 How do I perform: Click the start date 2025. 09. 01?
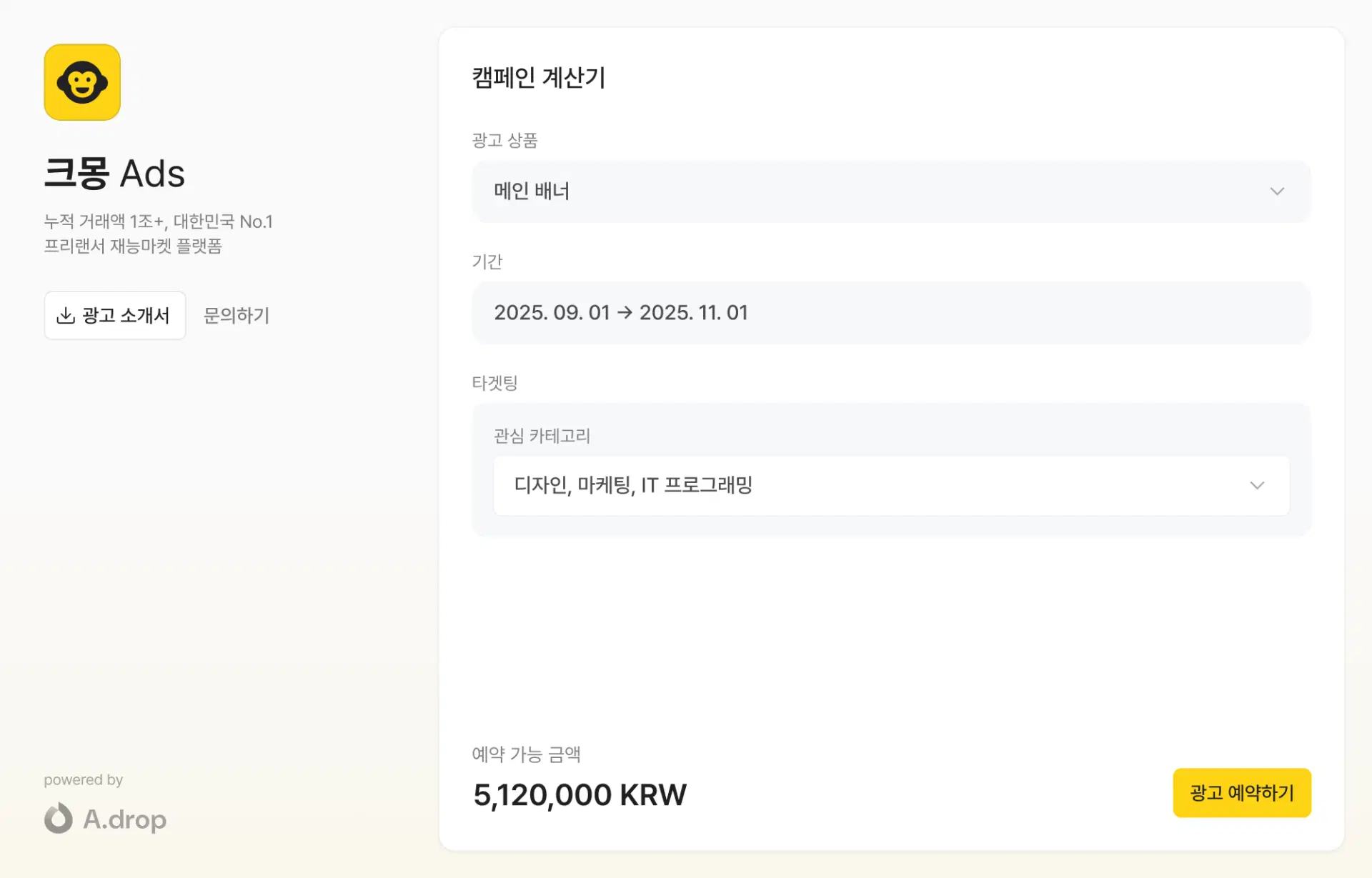coord(552,313)
